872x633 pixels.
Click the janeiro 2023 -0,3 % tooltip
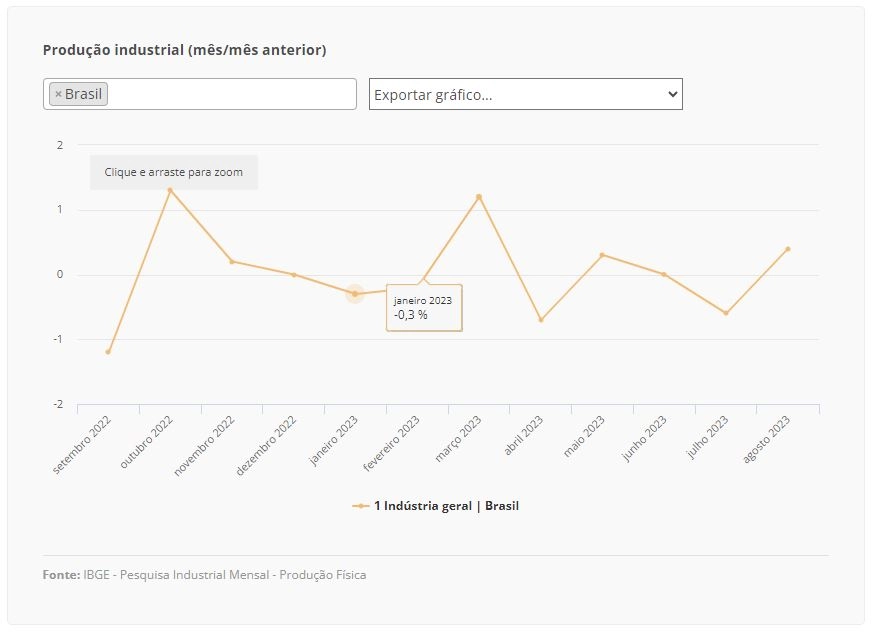pos(424,308)
